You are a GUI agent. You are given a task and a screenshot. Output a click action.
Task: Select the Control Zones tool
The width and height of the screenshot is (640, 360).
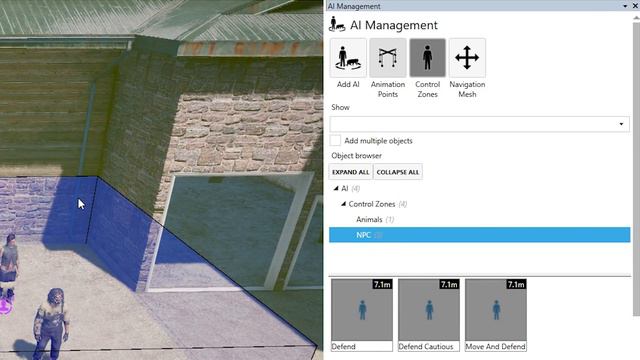click(427, 58)
